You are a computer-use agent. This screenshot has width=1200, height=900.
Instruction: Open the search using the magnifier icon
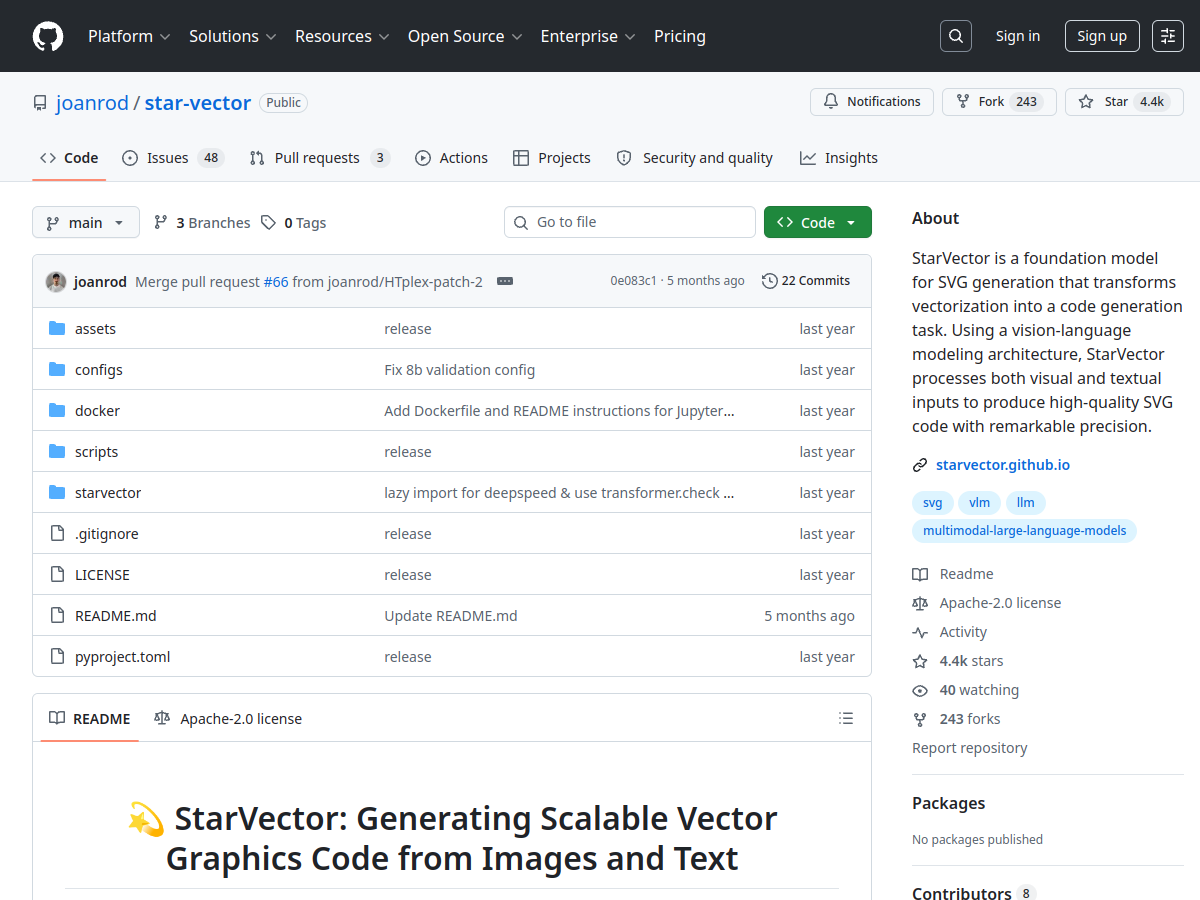coord(955,36)
